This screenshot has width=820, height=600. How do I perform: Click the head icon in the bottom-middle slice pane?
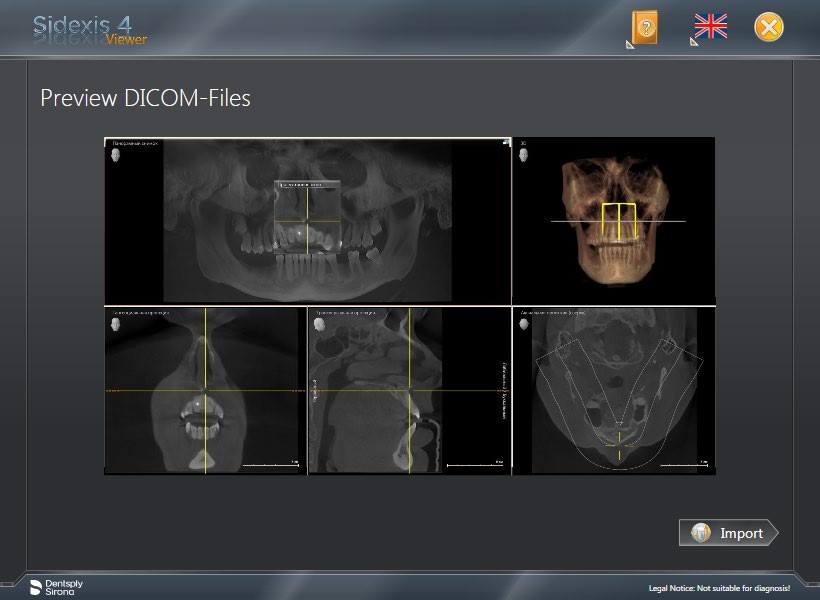point(320,325)
